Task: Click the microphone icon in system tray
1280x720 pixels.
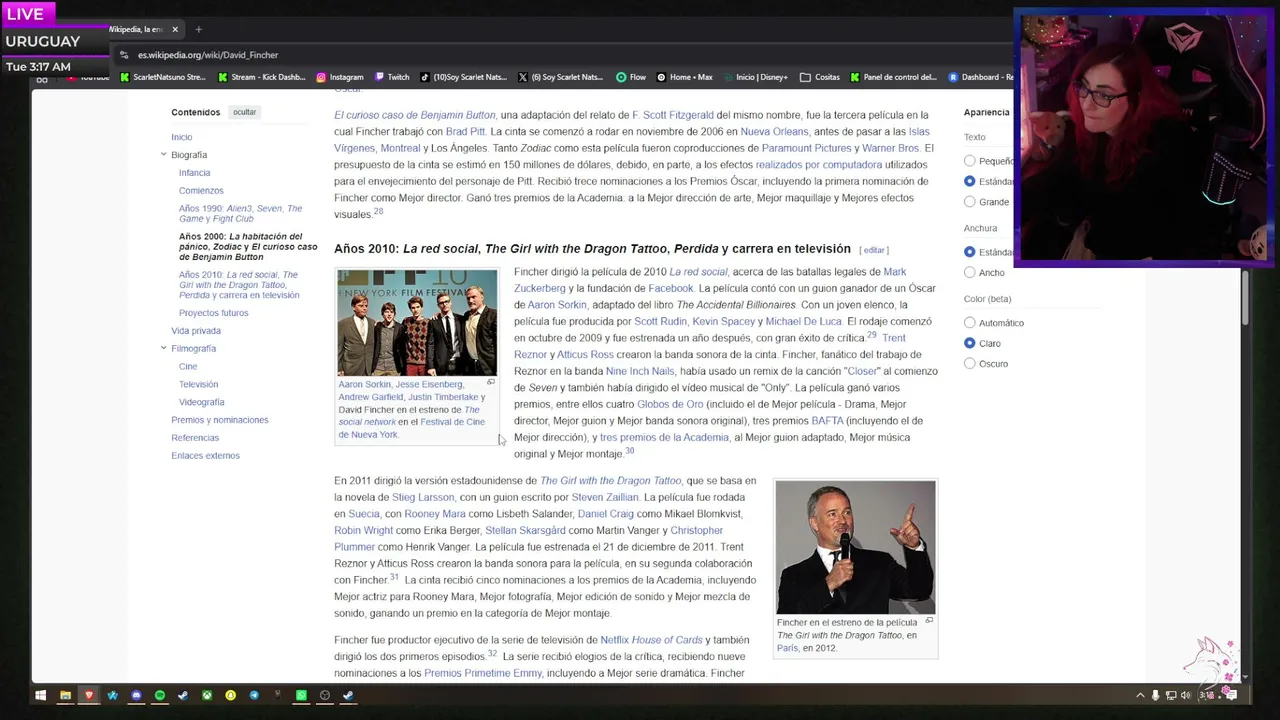Action: [x=1156, y=695]
